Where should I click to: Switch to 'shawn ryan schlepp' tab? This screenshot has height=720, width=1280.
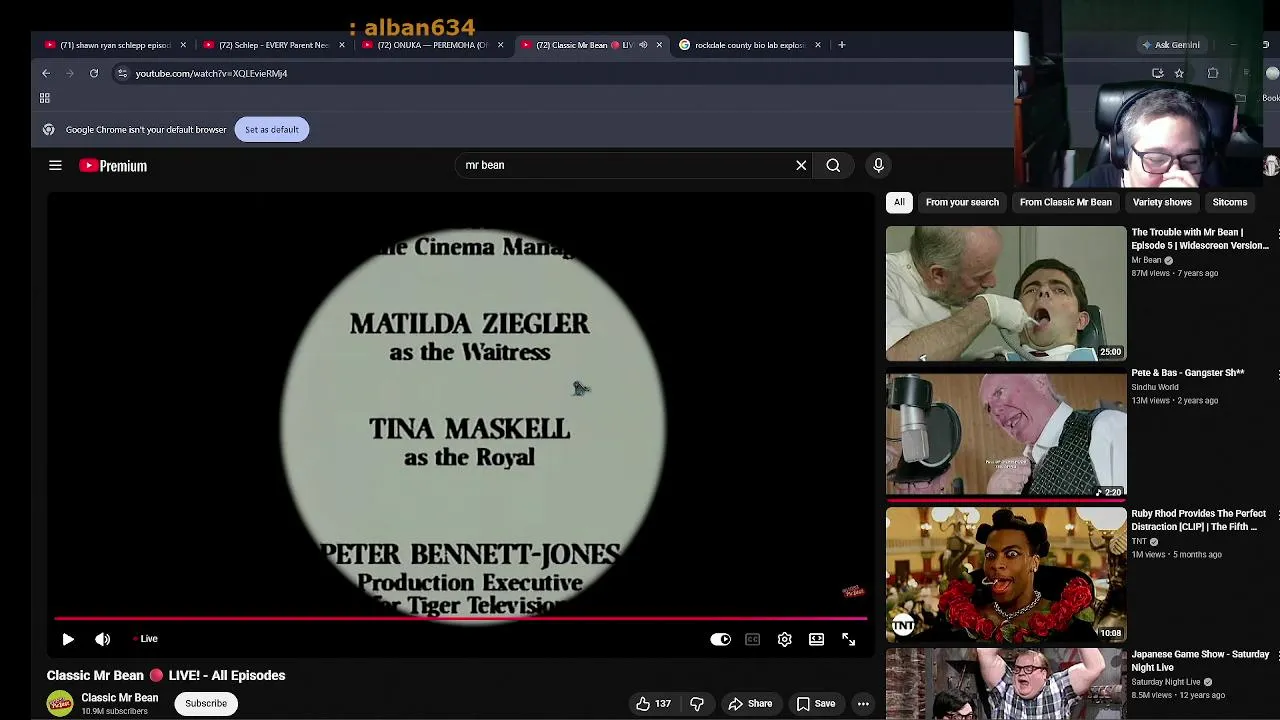point(115,45)
